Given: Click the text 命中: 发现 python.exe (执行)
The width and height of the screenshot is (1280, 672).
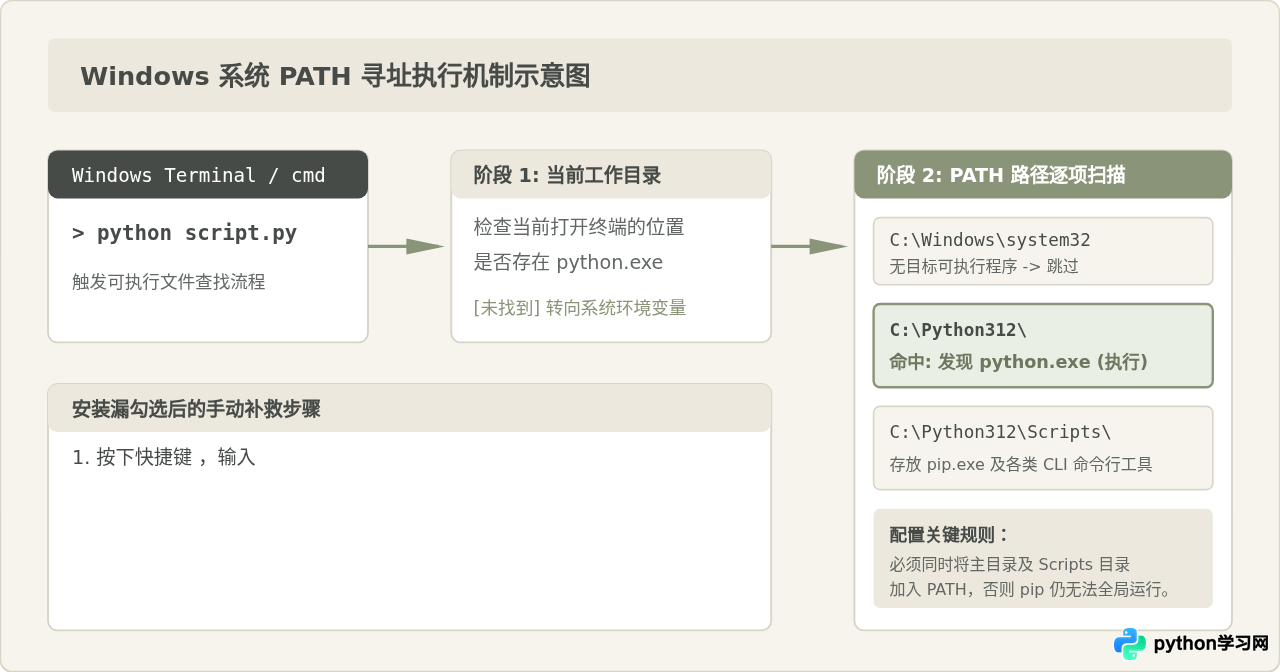Looking at the screenshot, I should coord(1018,362).
